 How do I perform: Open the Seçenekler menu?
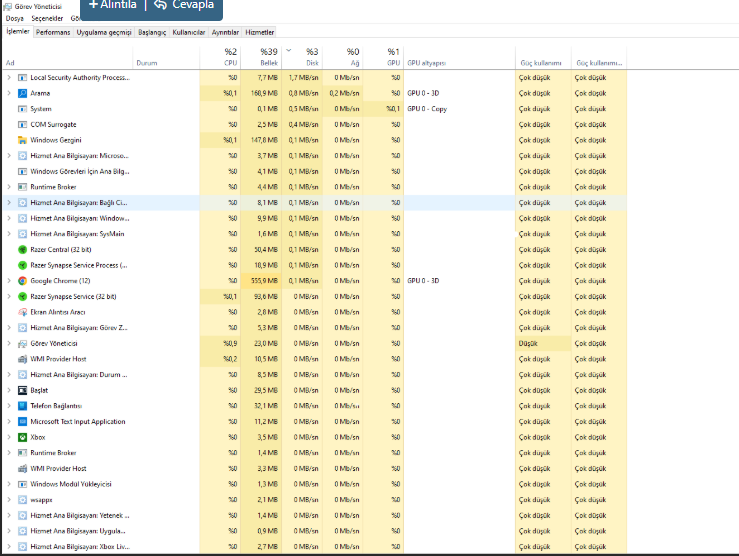click(x=47, y=18)
